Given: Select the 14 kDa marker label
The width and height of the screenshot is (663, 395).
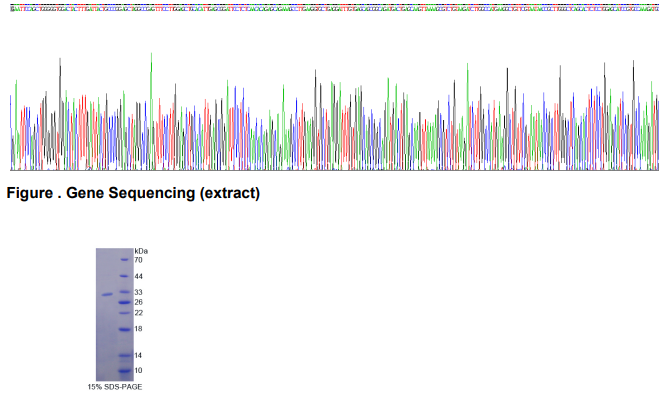Looking at the screenshot, I should tap(138, 355).
